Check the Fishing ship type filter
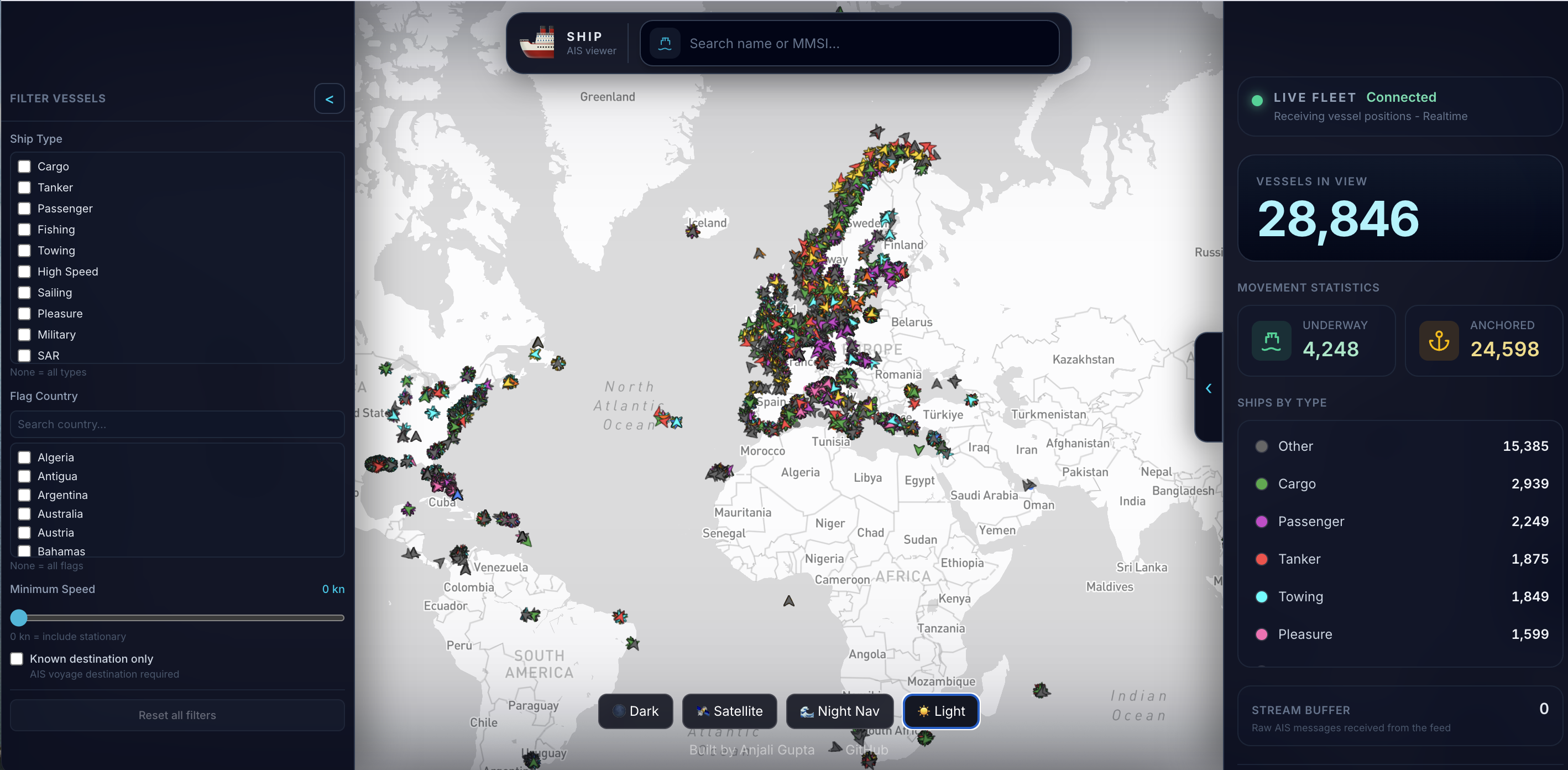 pyautogui.click(x=24, y=230)
